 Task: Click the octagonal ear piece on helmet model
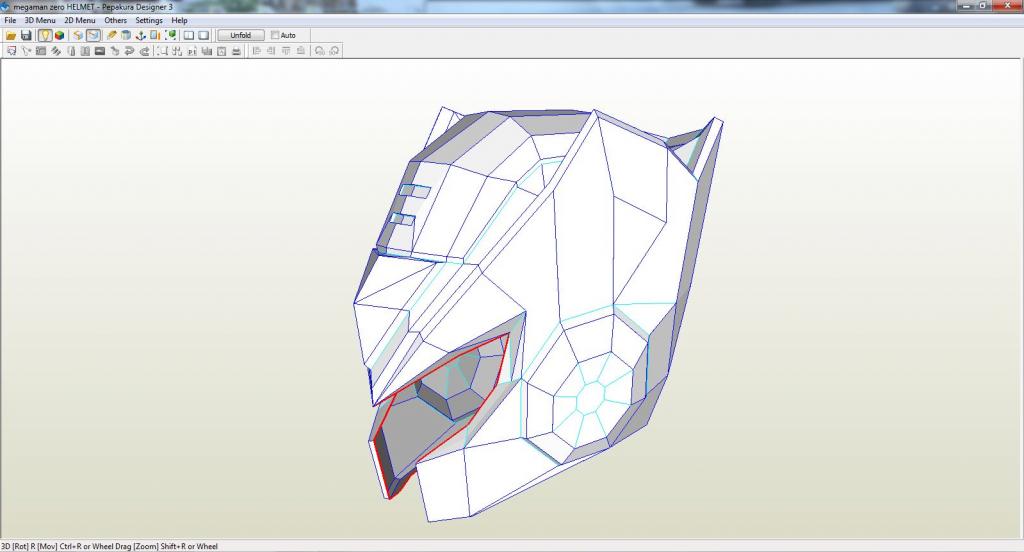click(592, 398)
